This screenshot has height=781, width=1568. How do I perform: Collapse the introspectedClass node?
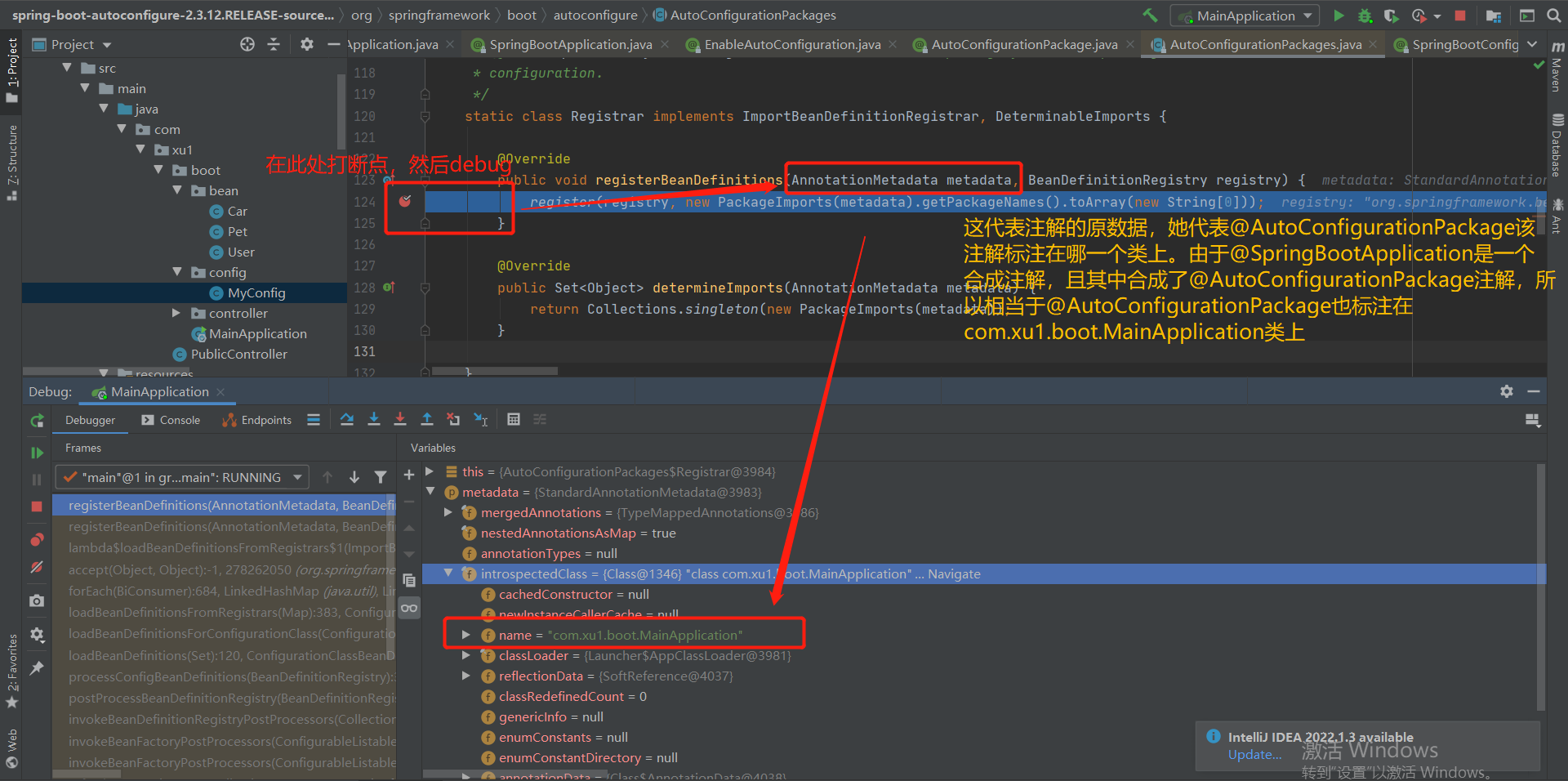click(x=448, y=573)
